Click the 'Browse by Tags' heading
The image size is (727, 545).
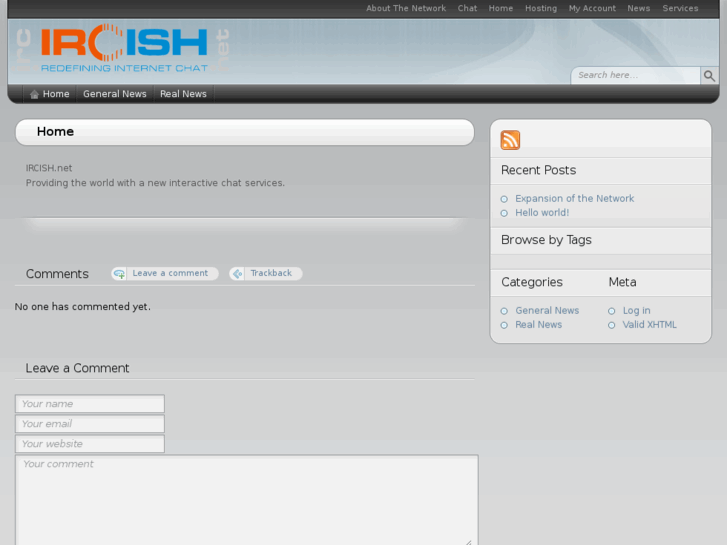coord(546,240)
